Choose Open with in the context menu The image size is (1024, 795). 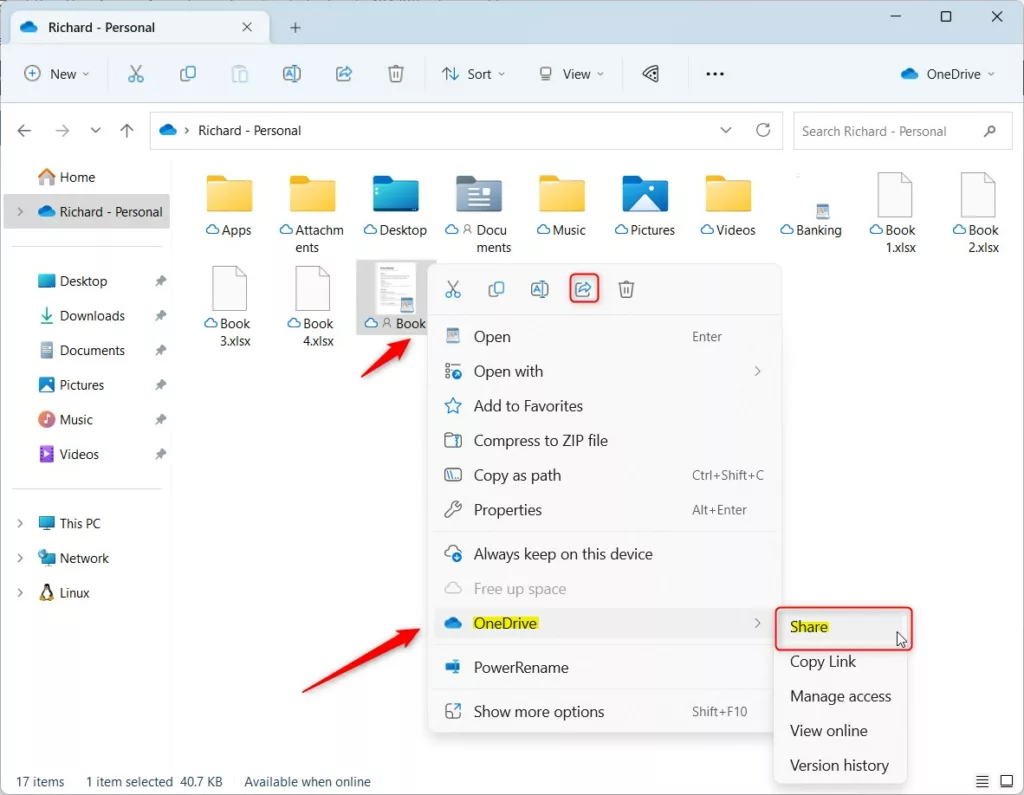(x=604, y=371)
